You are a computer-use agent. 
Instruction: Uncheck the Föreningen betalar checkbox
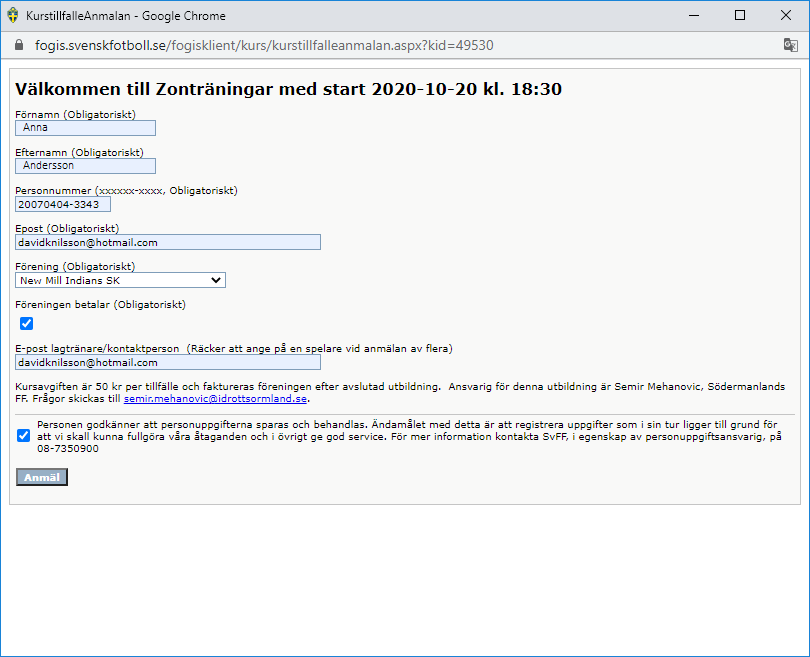click(x=26, y=323)
